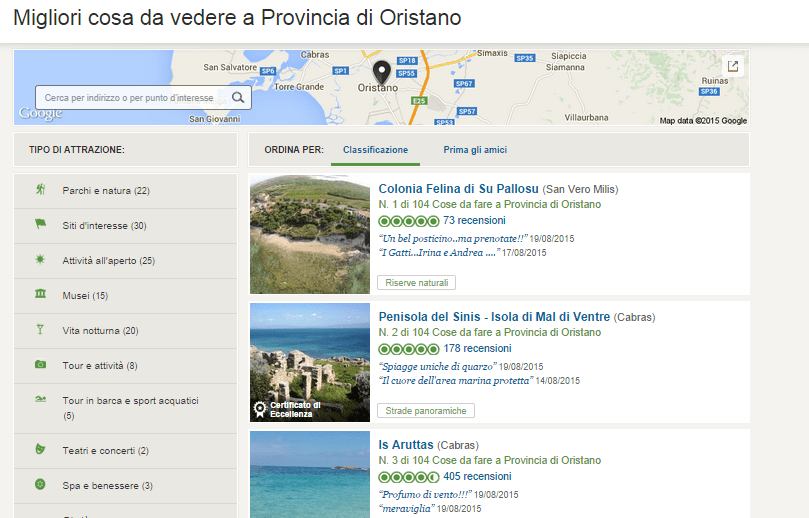Click the Strade panoramiche tag button
The image size is (809, 518).
click(426, 411)
